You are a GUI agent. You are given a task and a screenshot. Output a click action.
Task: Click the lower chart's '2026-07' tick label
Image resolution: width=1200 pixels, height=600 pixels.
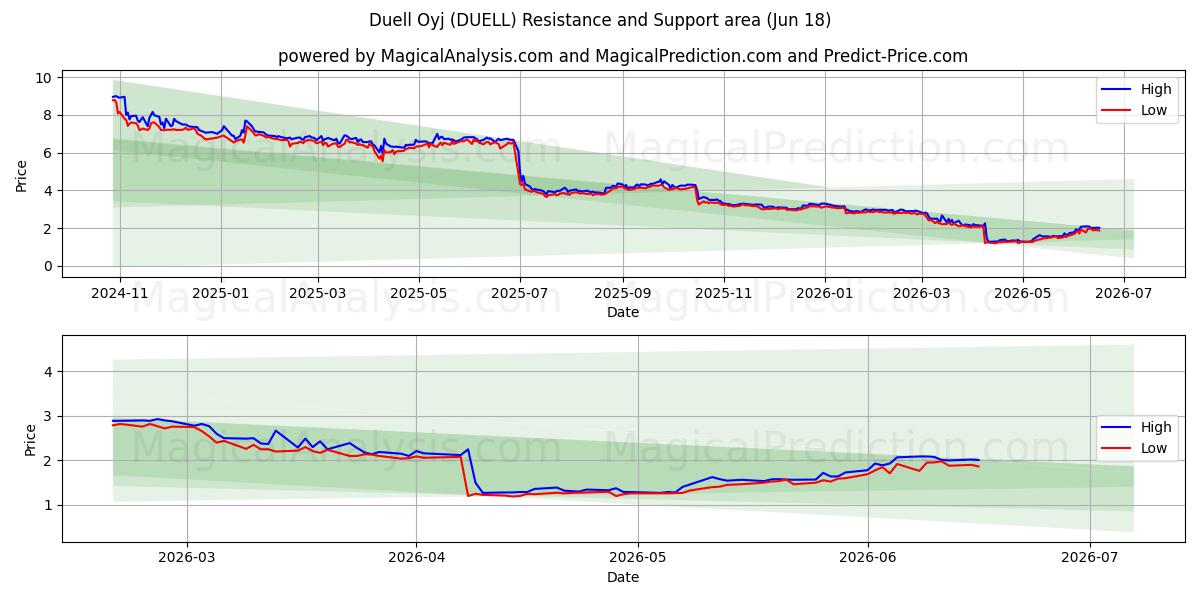tap(1090, 558)
